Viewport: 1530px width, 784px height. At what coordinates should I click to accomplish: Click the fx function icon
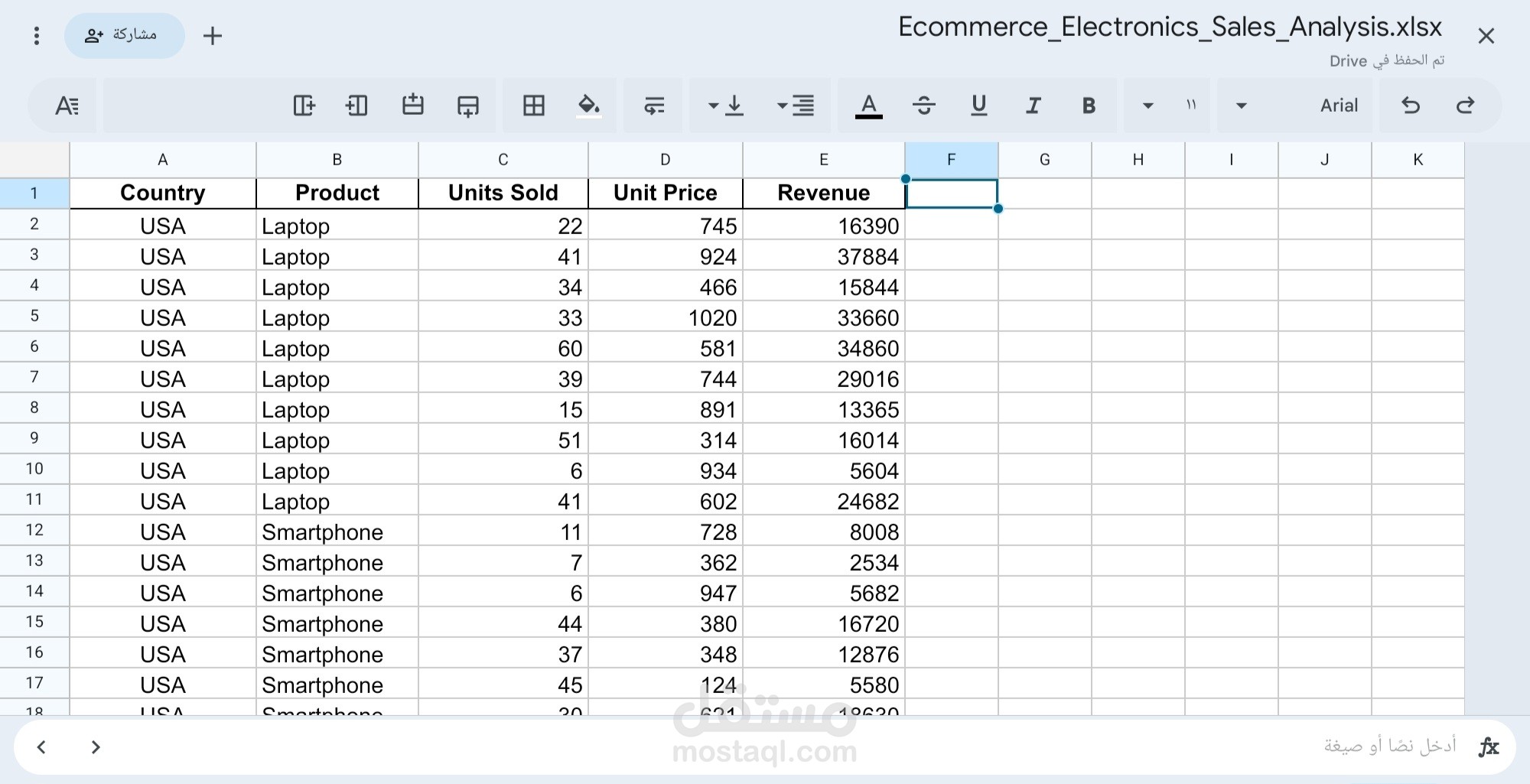[1489, 747]
